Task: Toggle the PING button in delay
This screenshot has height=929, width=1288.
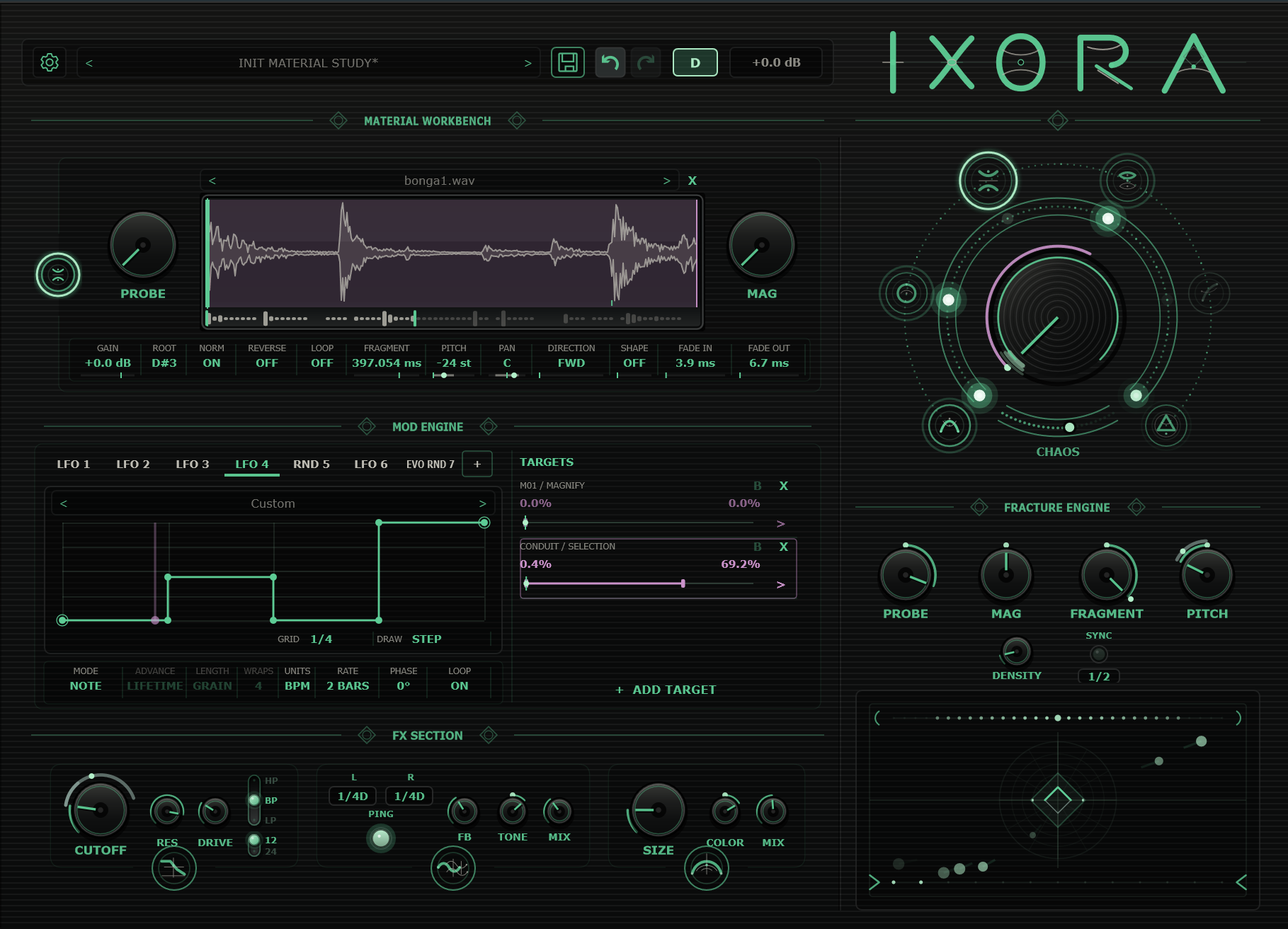Action: [x=381, y=838]
